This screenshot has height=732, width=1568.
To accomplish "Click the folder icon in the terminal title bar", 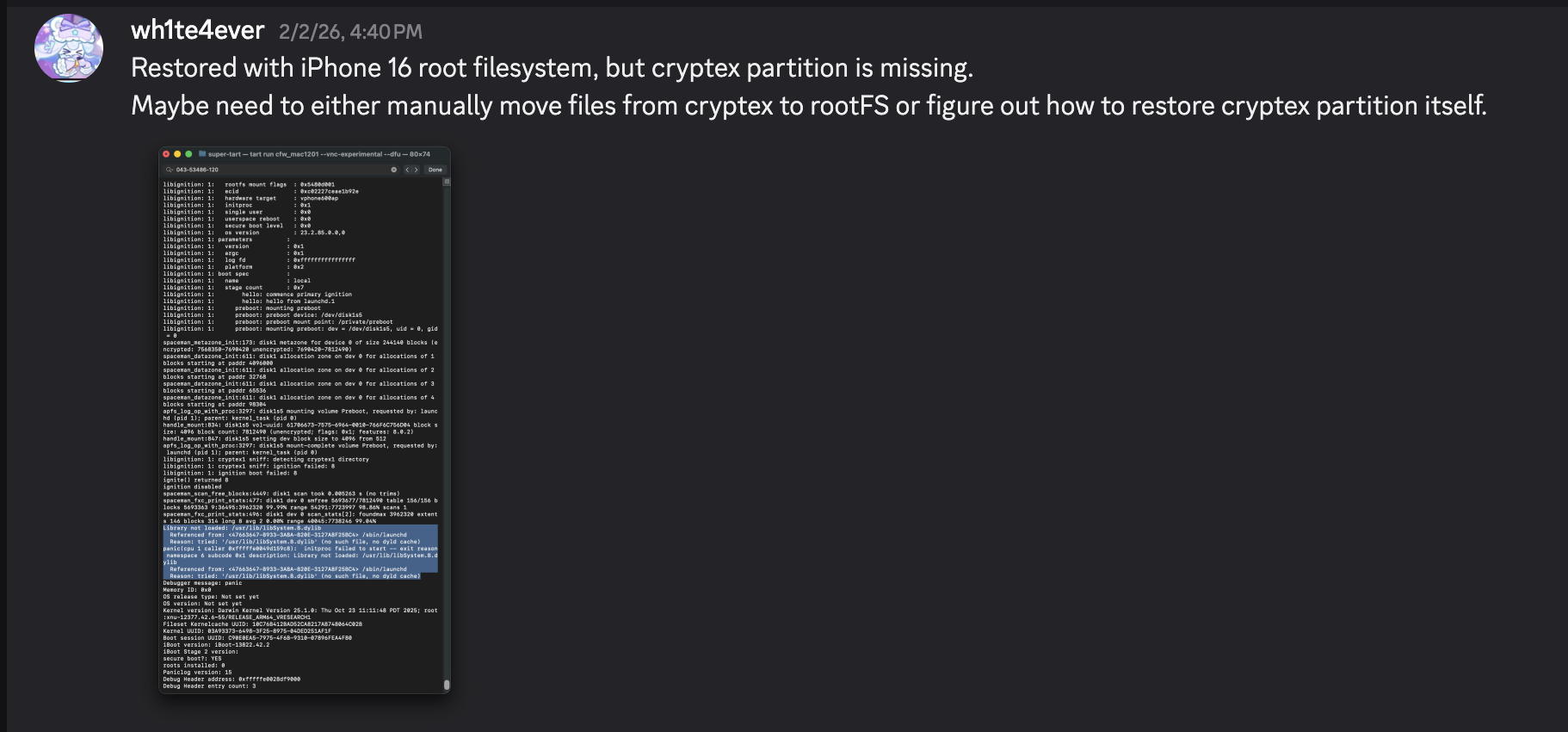I will coord(203,154).
